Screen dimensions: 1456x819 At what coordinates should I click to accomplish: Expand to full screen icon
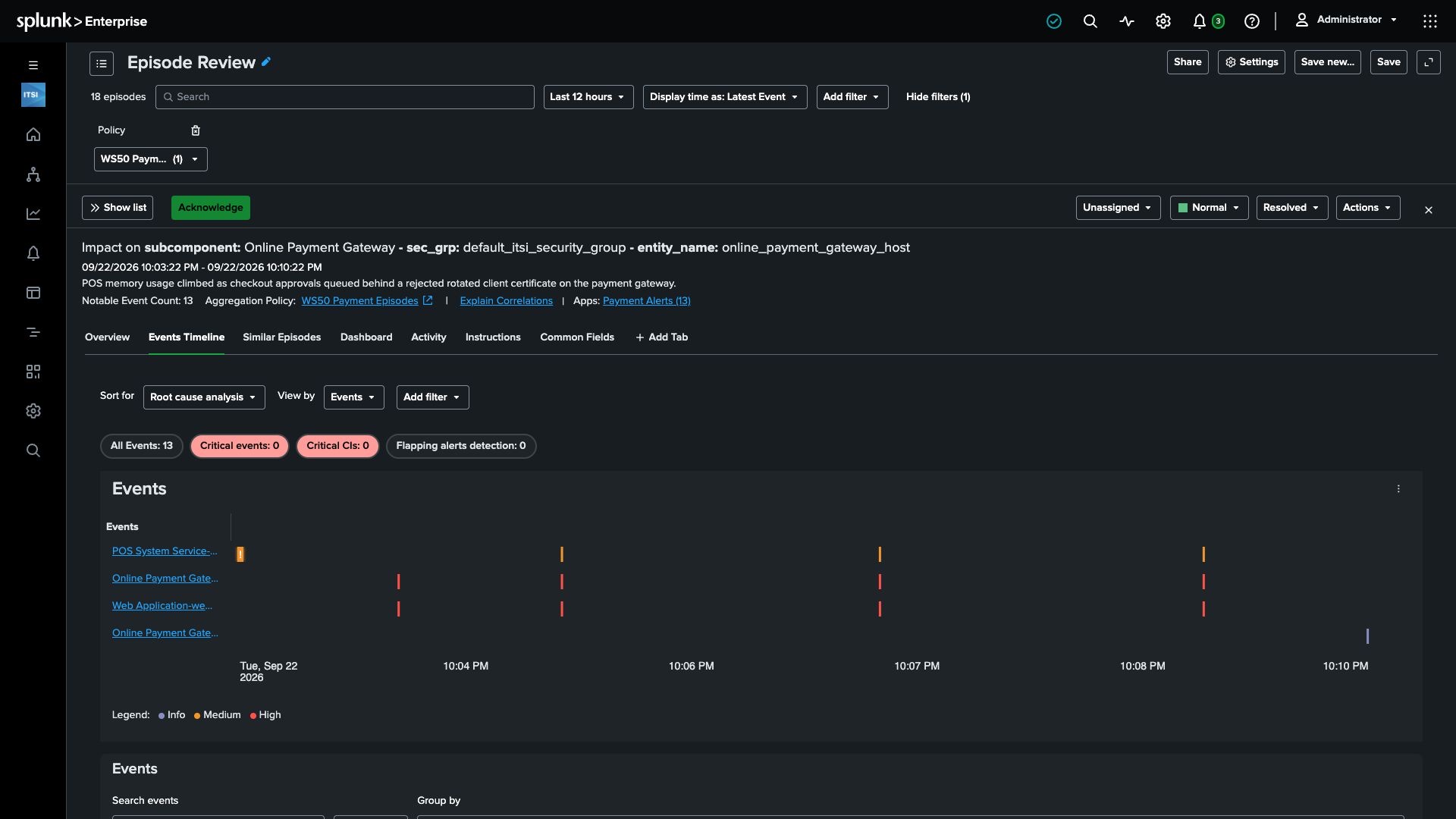(1429, 62)
